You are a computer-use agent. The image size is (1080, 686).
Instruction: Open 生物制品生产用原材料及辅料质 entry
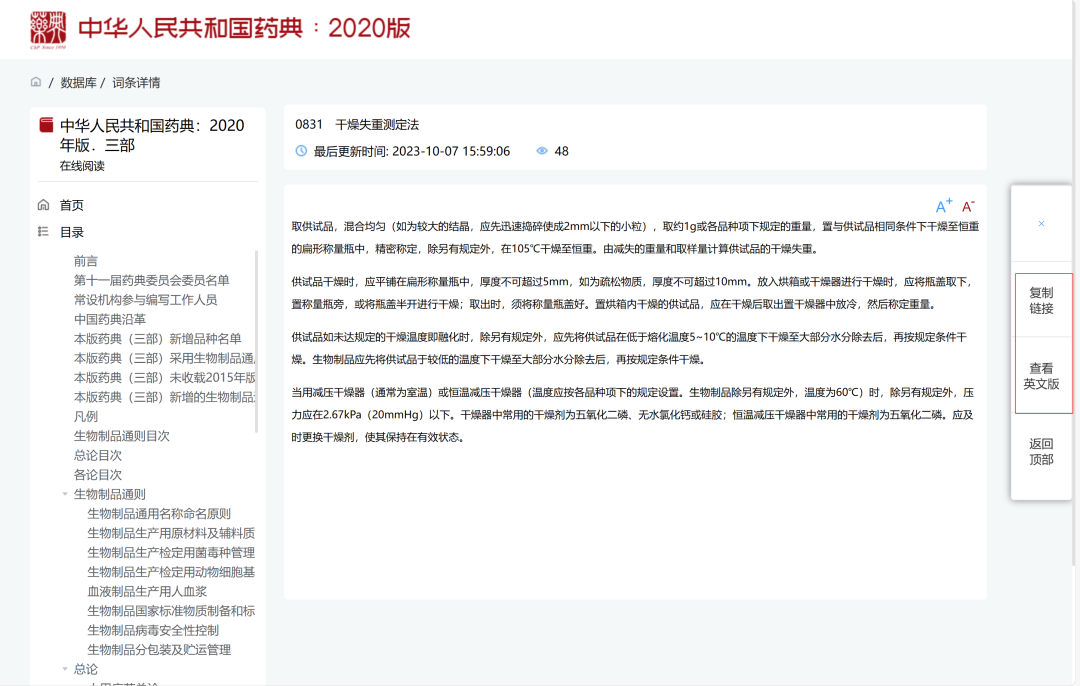(172, 533)
